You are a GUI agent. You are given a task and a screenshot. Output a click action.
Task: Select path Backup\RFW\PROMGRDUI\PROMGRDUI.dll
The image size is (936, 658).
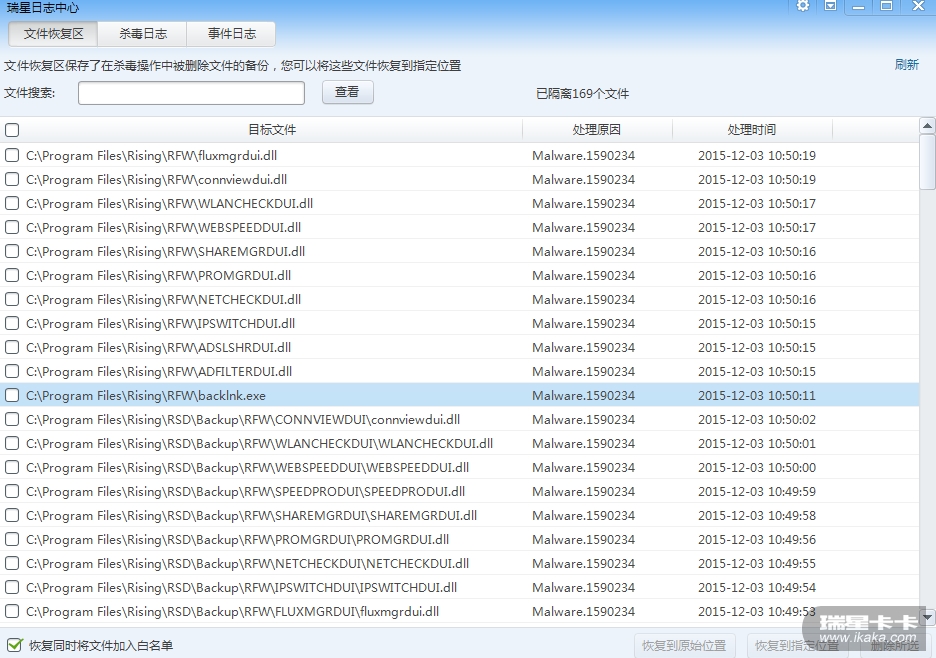point(238,539)
